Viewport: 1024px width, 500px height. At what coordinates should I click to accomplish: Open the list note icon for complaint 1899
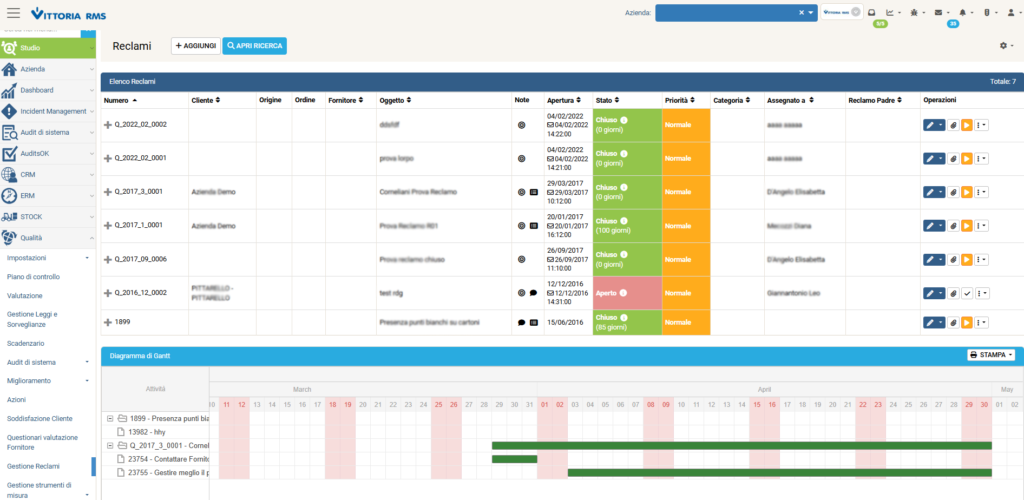coord(534,322)
